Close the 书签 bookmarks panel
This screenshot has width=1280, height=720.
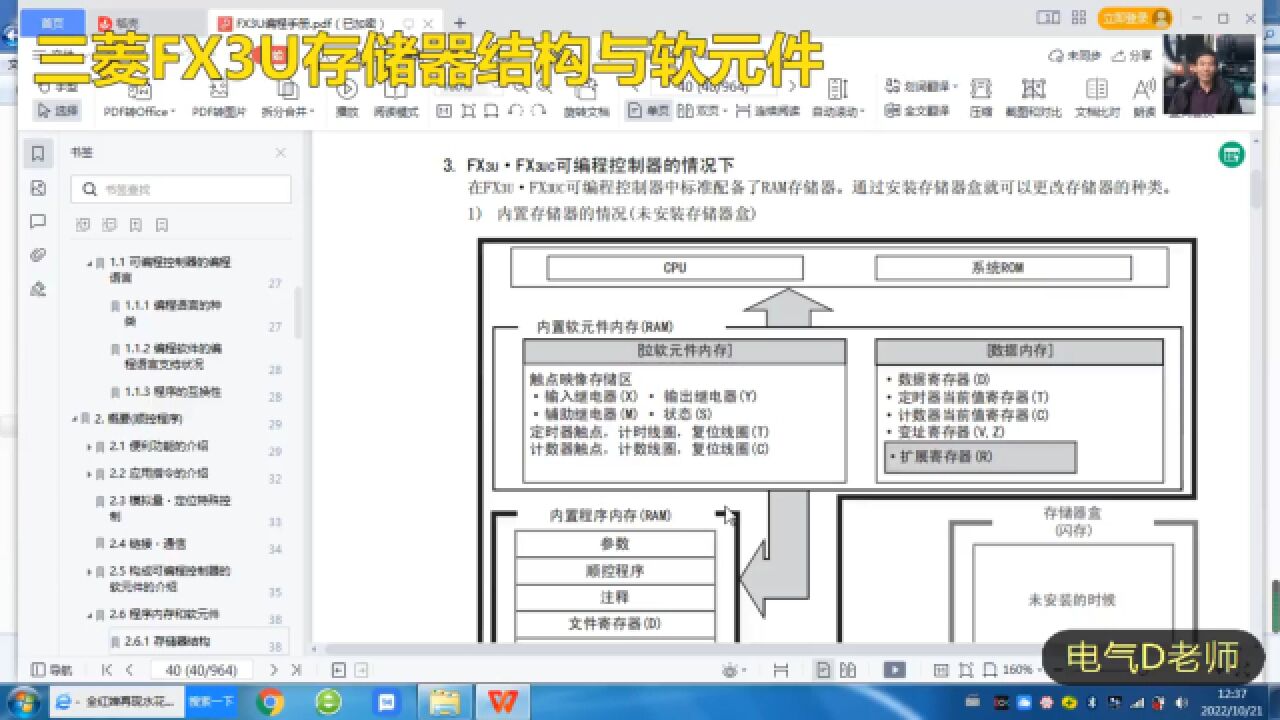(x=281, y=153)
